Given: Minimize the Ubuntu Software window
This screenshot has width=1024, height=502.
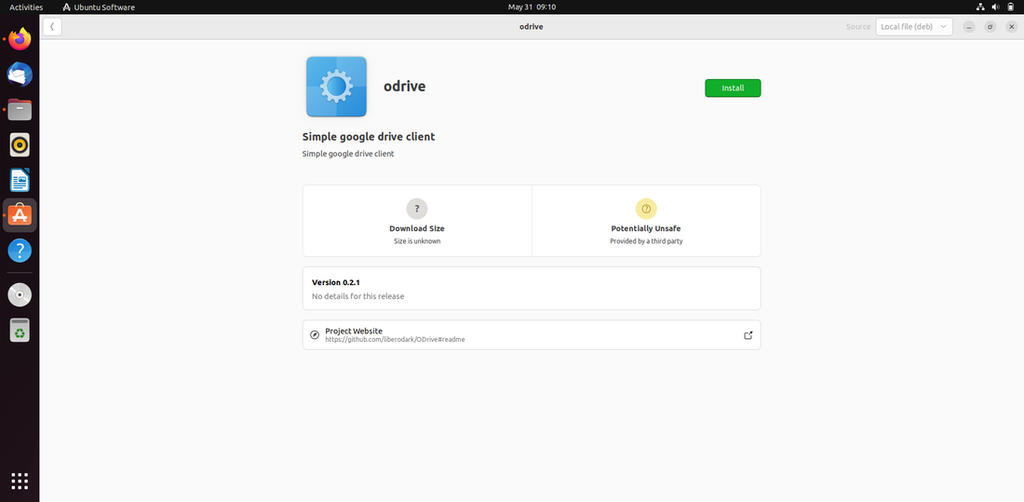Looking at the screenshot, I should click(969, 27).
